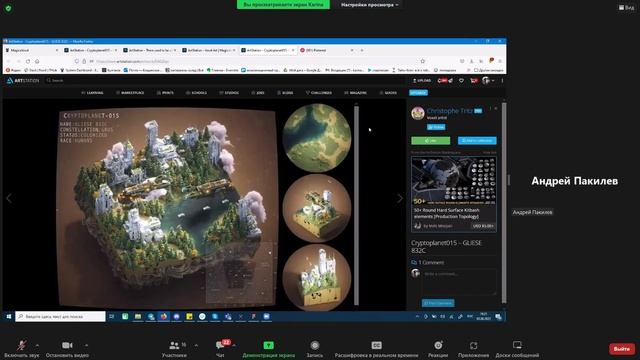Click the ArtStation Upload button
640x360 pixels.
click(422, 80)
